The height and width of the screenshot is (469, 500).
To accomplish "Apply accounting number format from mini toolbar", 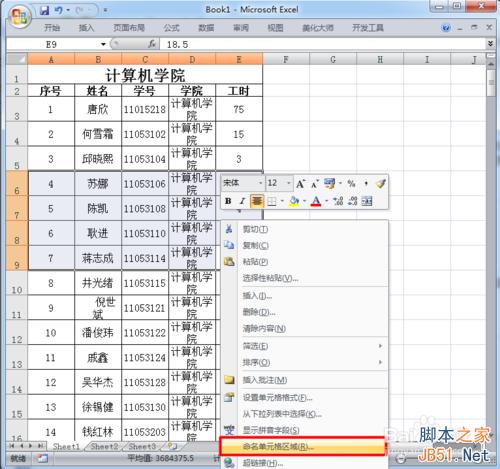I will click(x=330, y=183).
